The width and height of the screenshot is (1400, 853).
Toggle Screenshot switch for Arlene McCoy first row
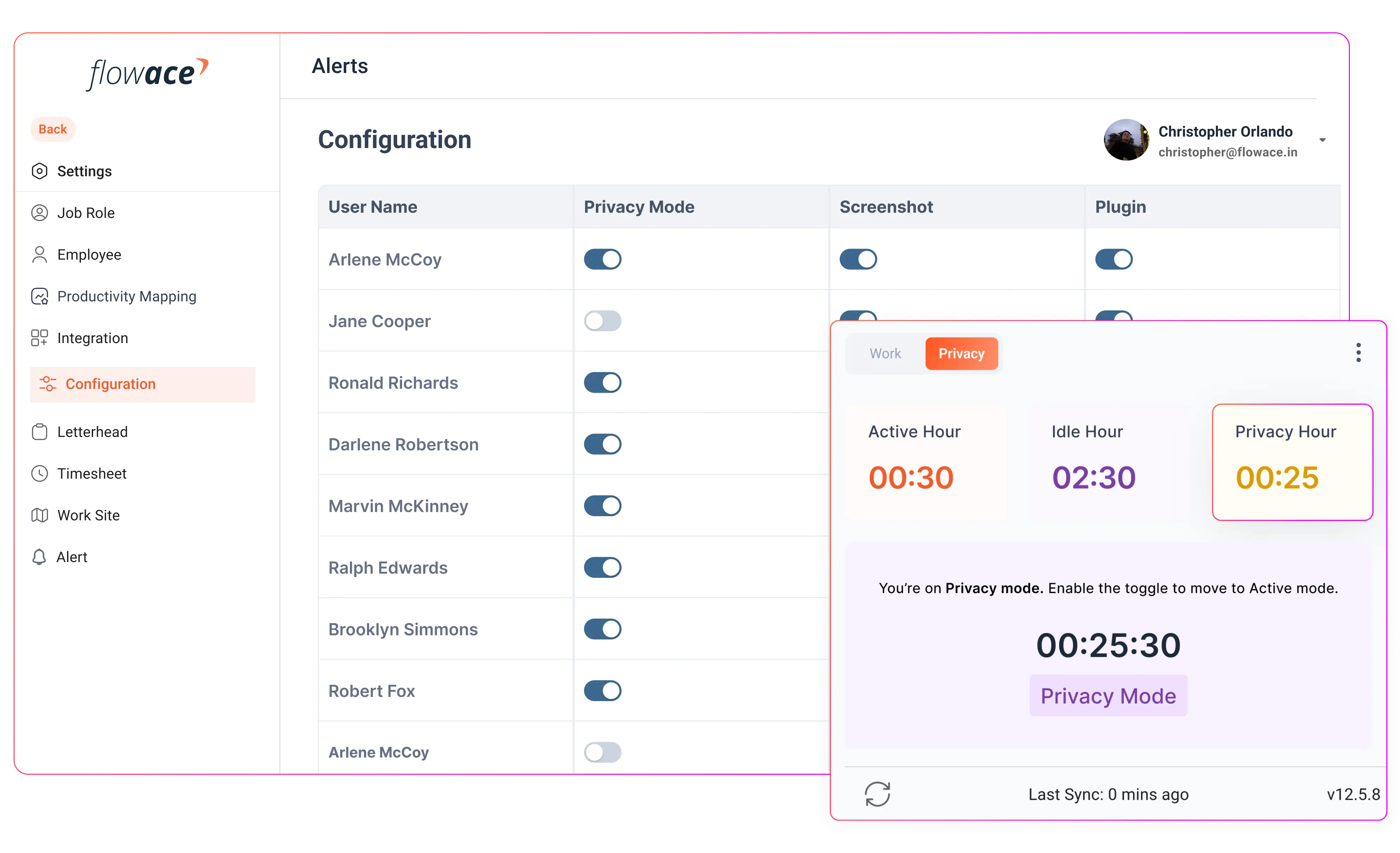click(x=858, y=259)
